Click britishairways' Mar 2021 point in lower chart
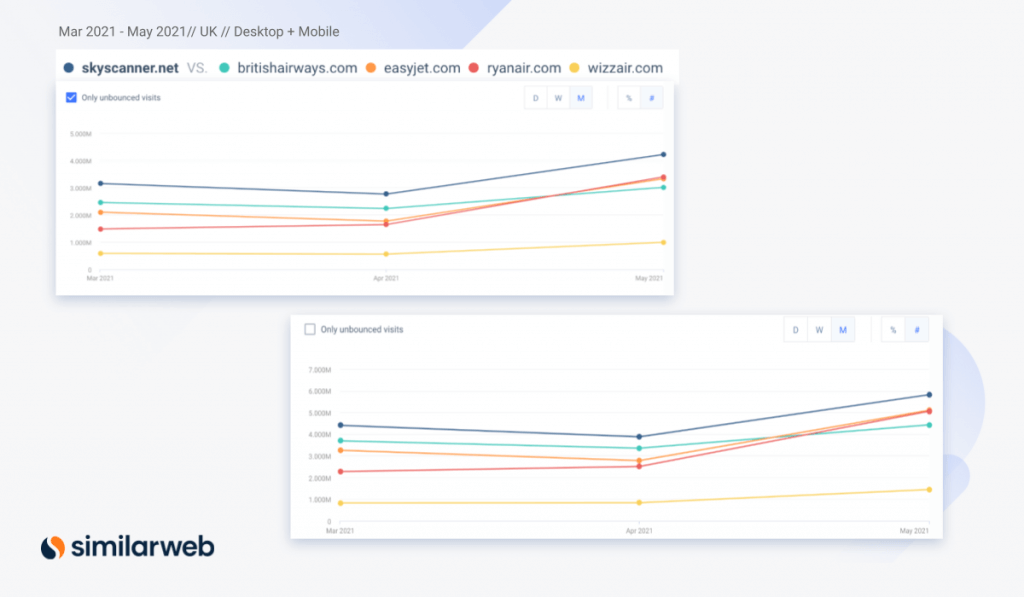1024x597 pixels. (x=340, y=441)
